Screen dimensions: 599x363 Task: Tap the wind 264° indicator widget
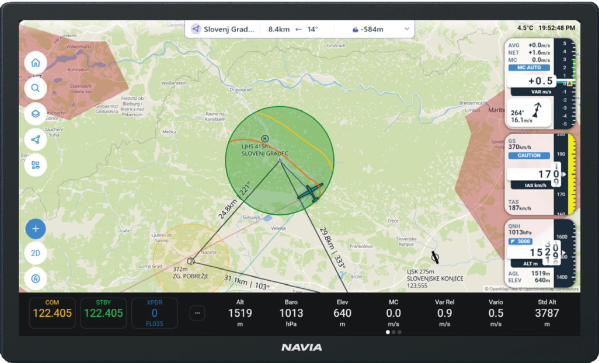529,113
